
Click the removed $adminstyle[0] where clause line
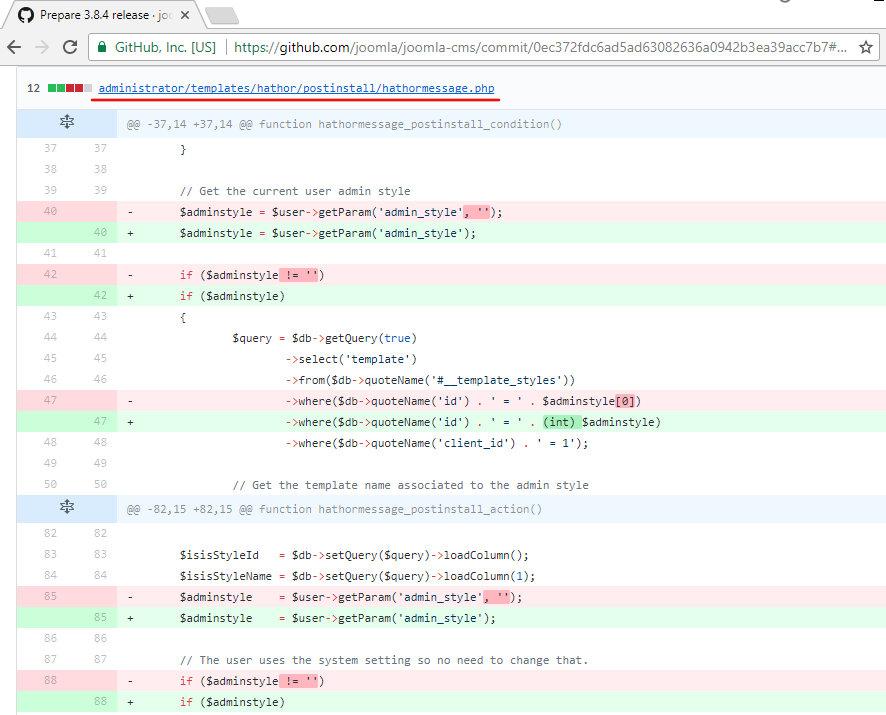coord(463,401)
